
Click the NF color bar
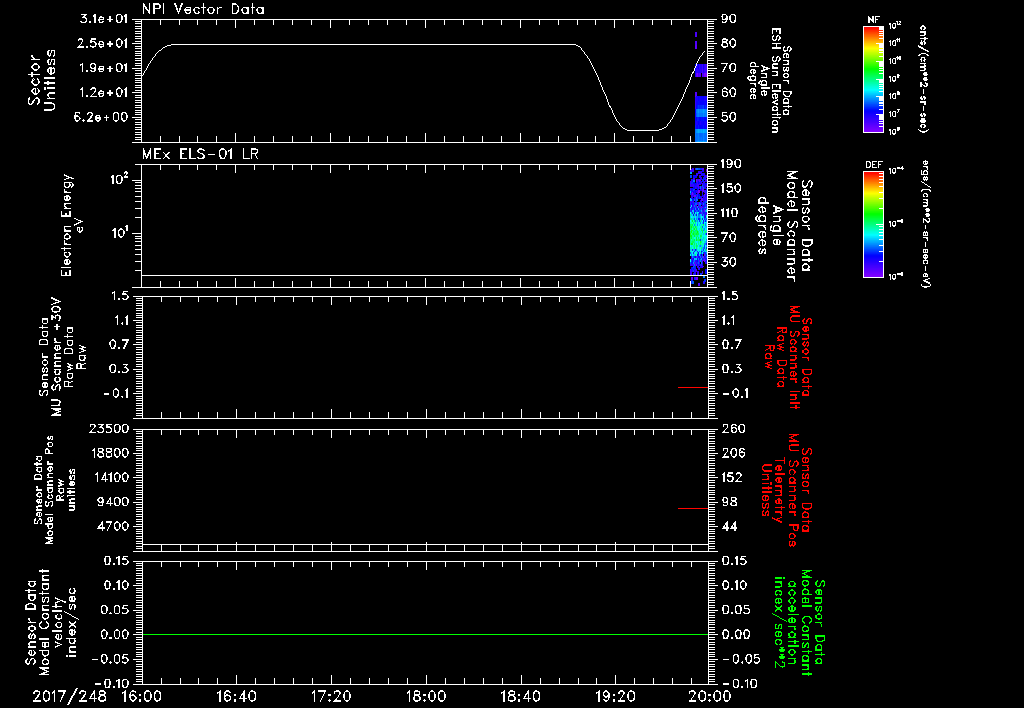pos(873,78)
